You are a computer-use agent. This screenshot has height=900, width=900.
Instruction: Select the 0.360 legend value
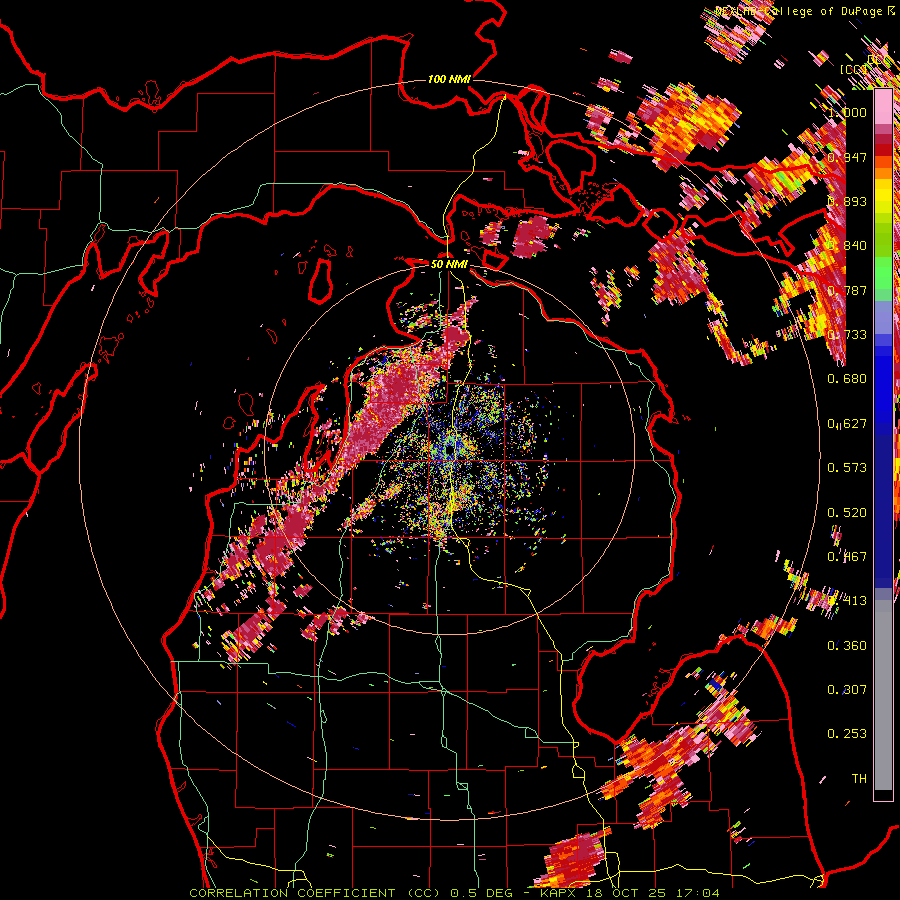(x=847, y=646)
